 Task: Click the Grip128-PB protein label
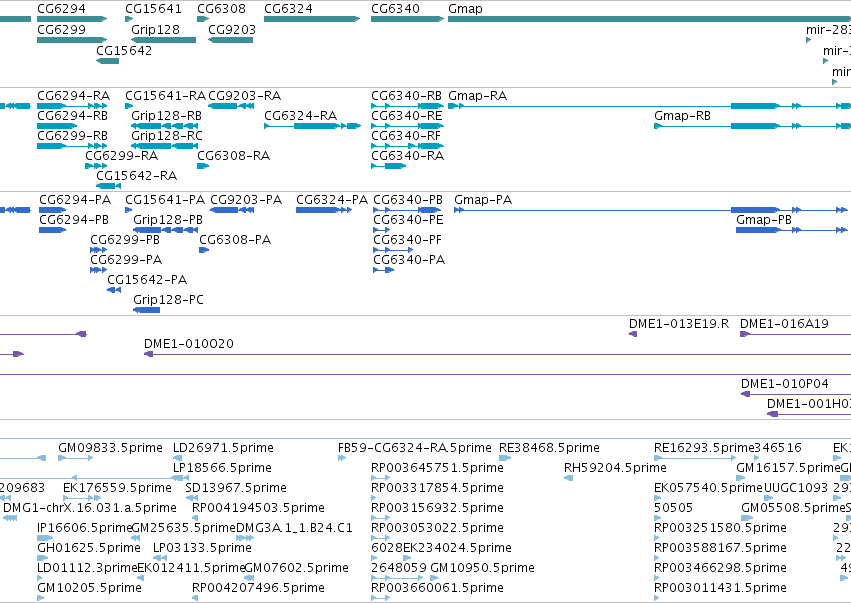point(168,220)
